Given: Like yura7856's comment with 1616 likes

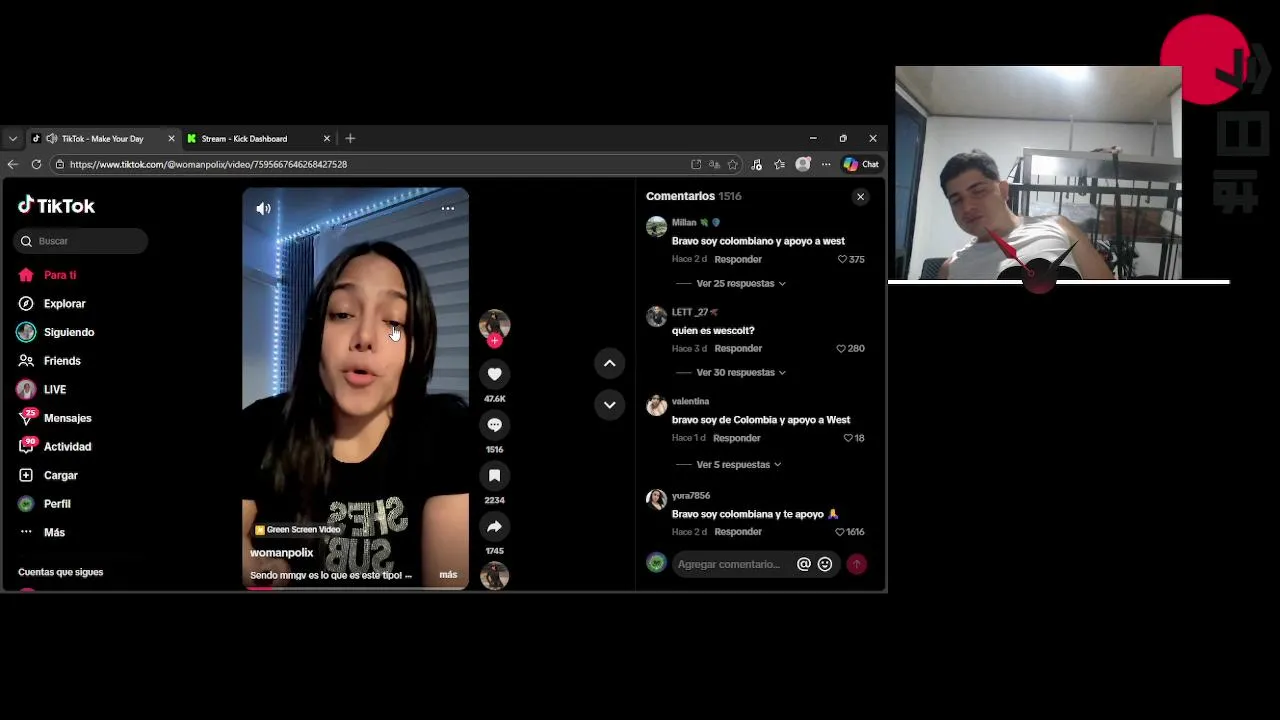Looking at the screenshot, I should [839, 532].
